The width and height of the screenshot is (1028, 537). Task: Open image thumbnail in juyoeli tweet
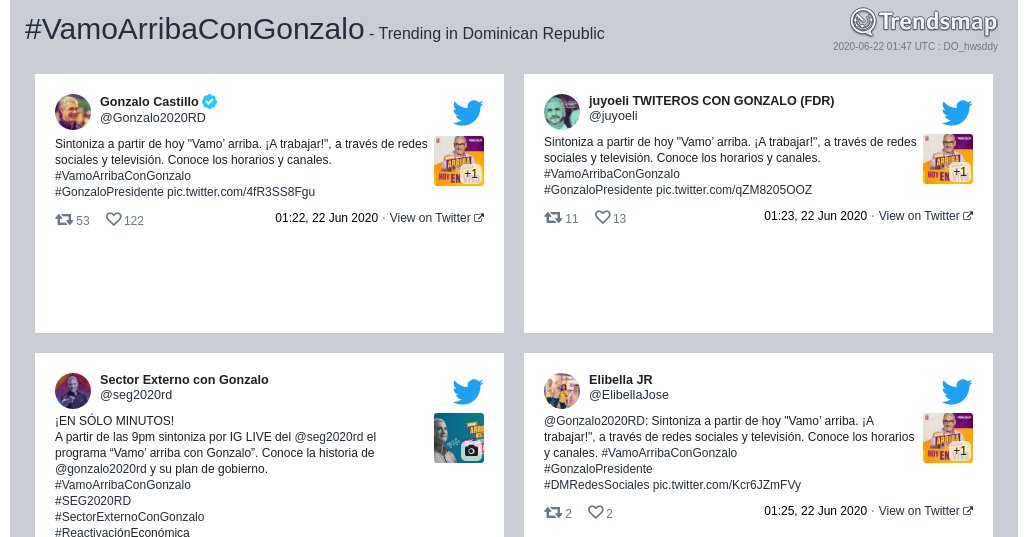click(948, 159)
